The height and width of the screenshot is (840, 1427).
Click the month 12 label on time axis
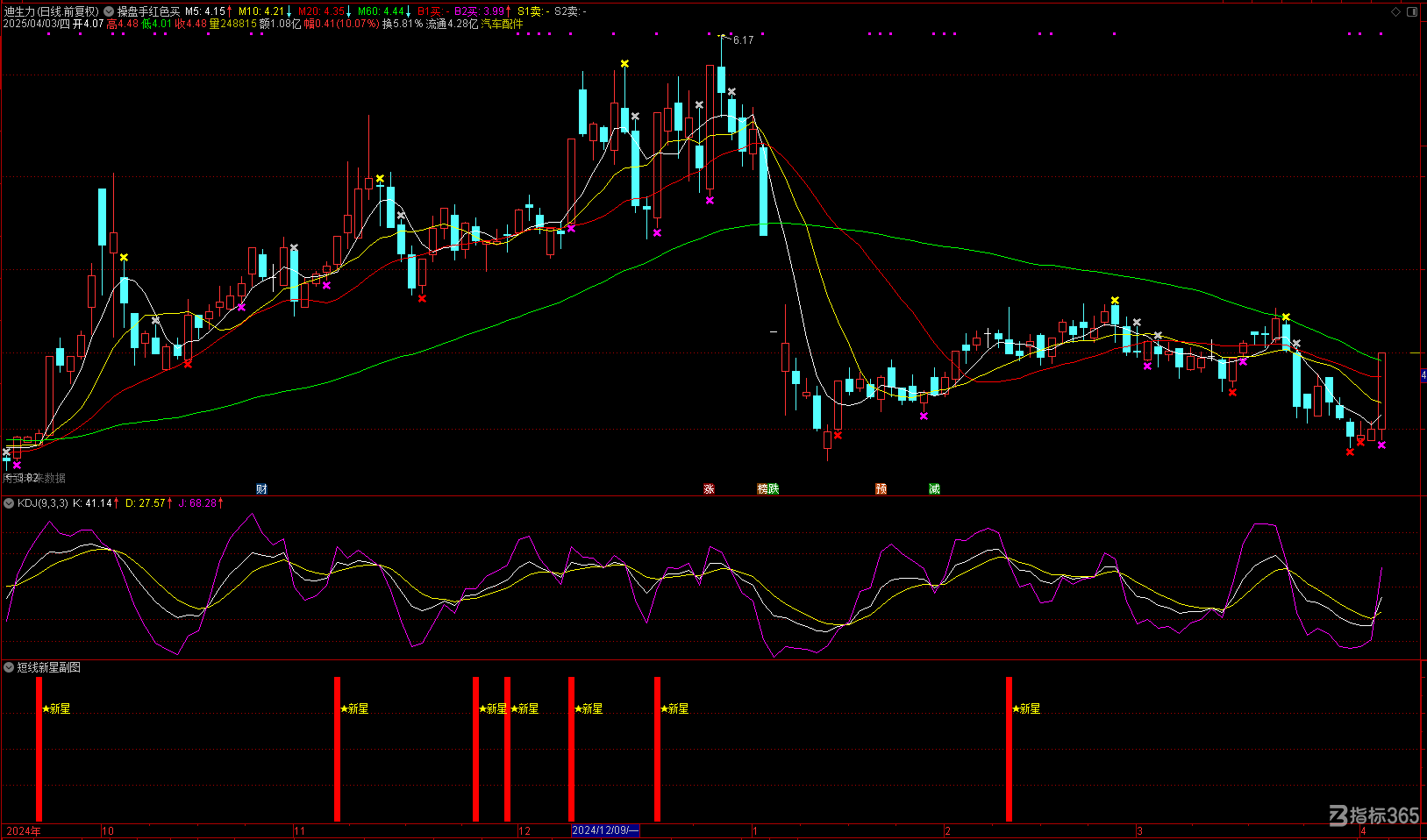(x=524, y=831)
